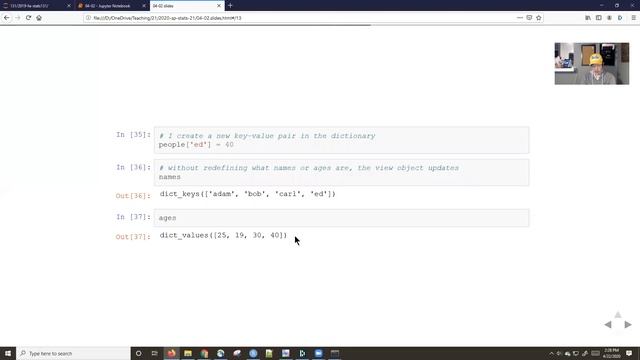Screen dimensions: 640x360
Task: Open the Library icon in Firefox toolbar
Action: click(x=588, y=18)
